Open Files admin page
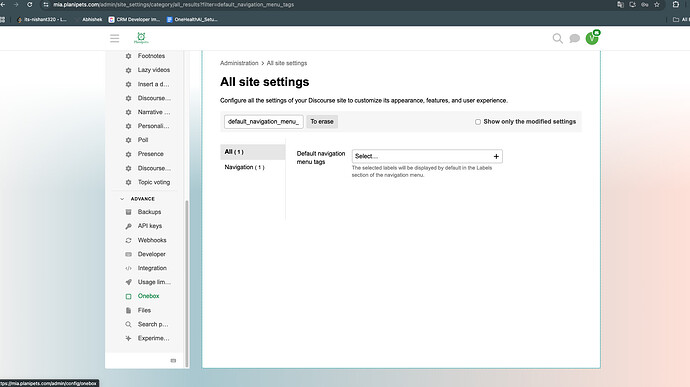690x387 pixels. (x=144, y=310)
